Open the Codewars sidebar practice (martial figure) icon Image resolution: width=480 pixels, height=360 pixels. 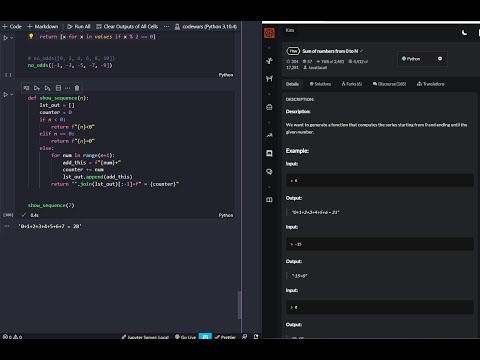(269, 61)
